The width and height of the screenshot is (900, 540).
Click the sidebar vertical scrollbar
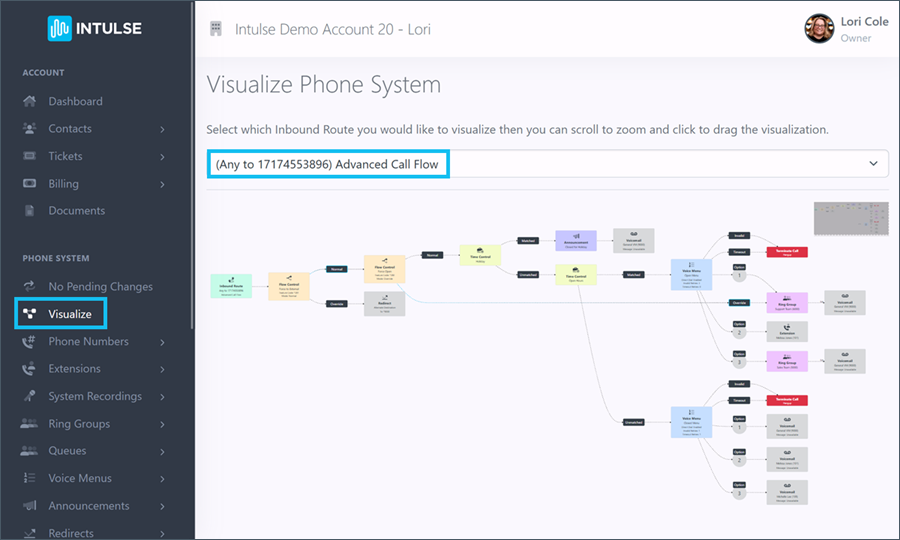coord(192,166)
